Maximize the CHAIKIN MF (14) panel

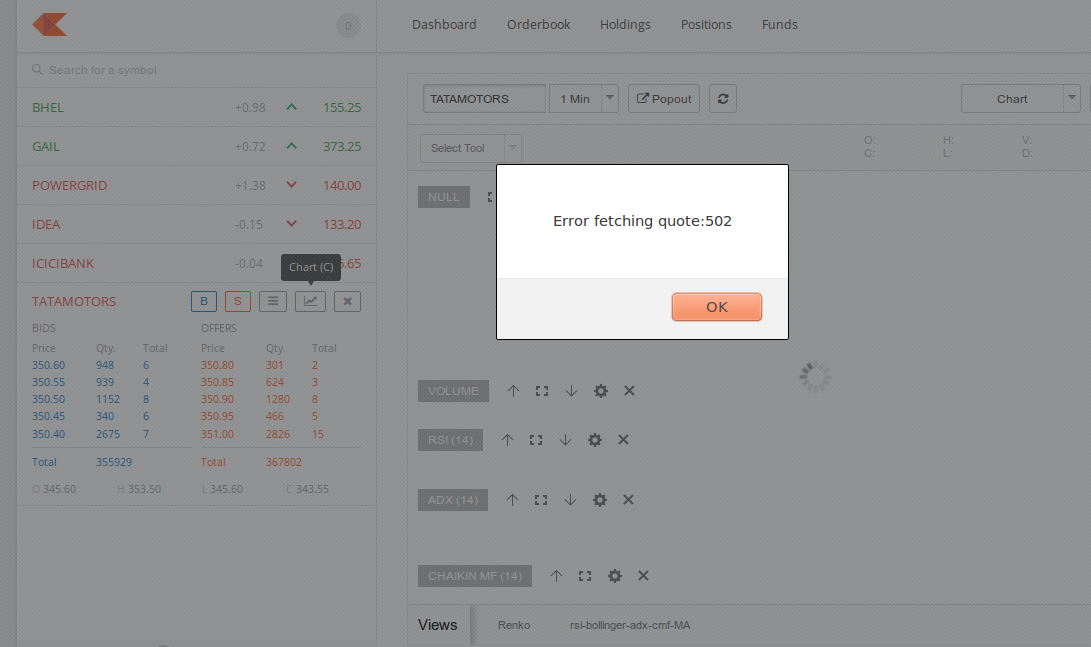(585, 576)
